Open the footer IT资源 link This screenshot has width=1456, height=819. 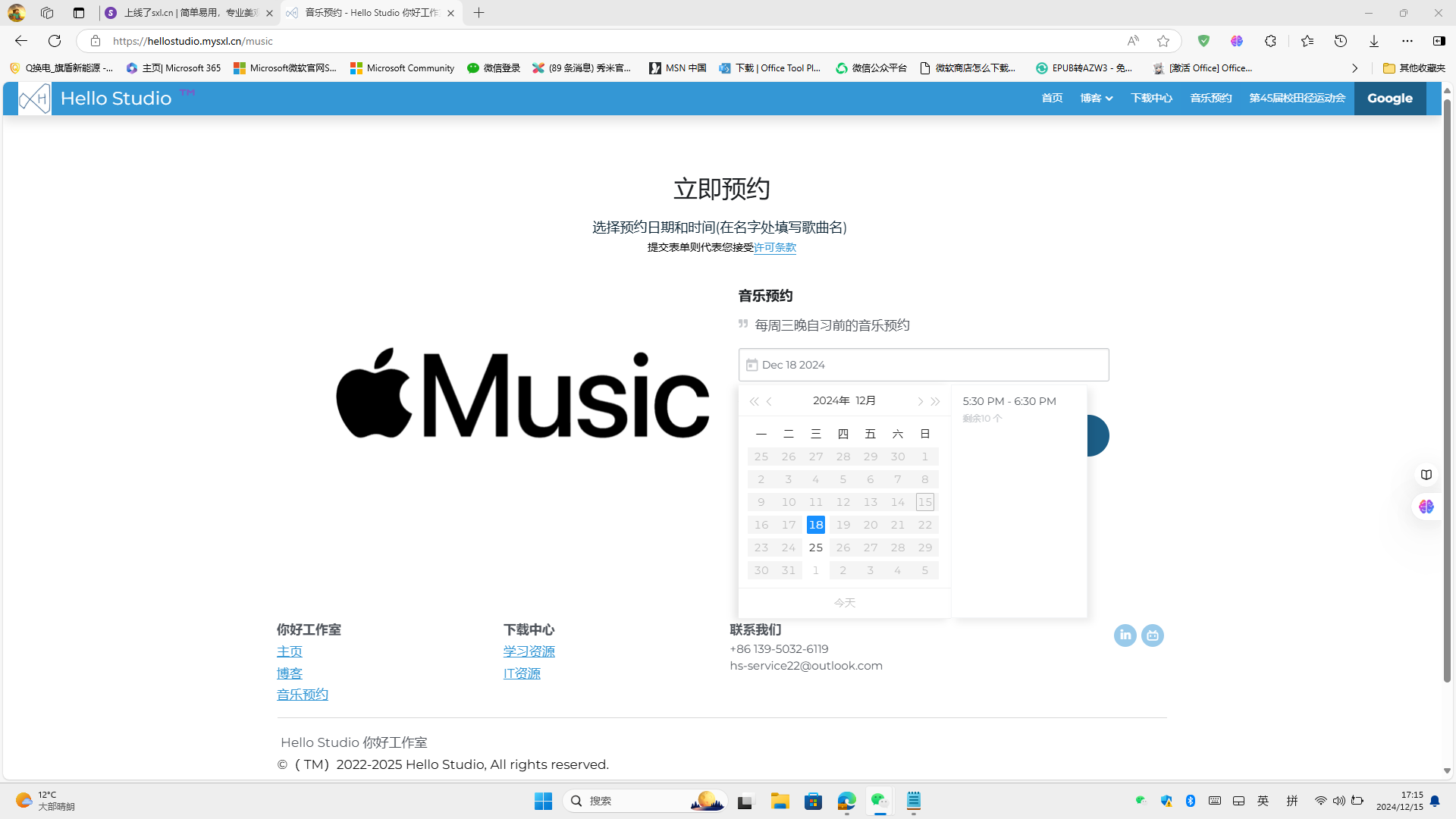pos(522,673)
